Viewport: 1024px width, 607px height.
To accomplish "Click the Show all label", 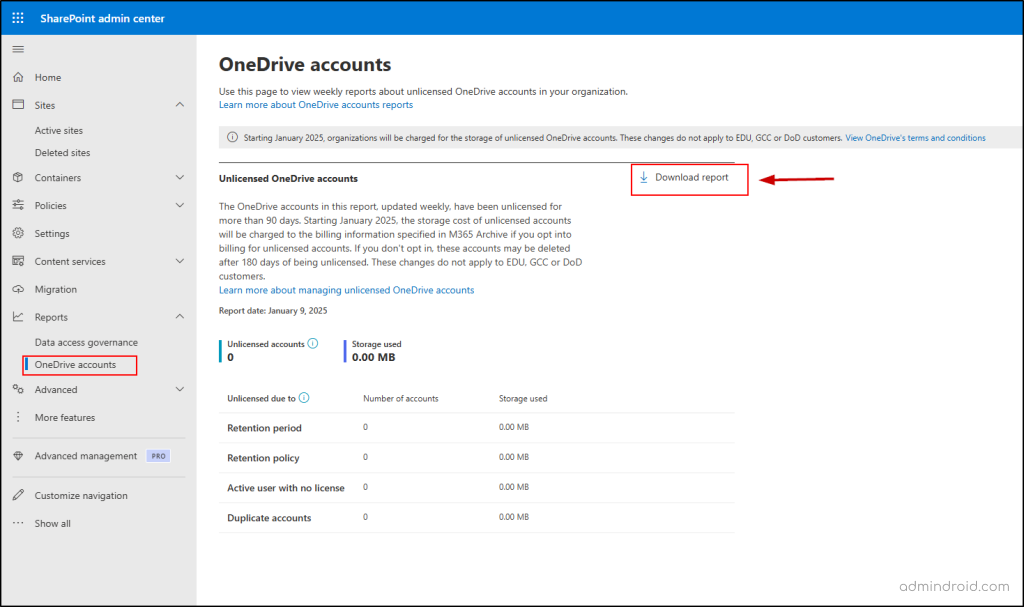I will click(x=52, y=523).
